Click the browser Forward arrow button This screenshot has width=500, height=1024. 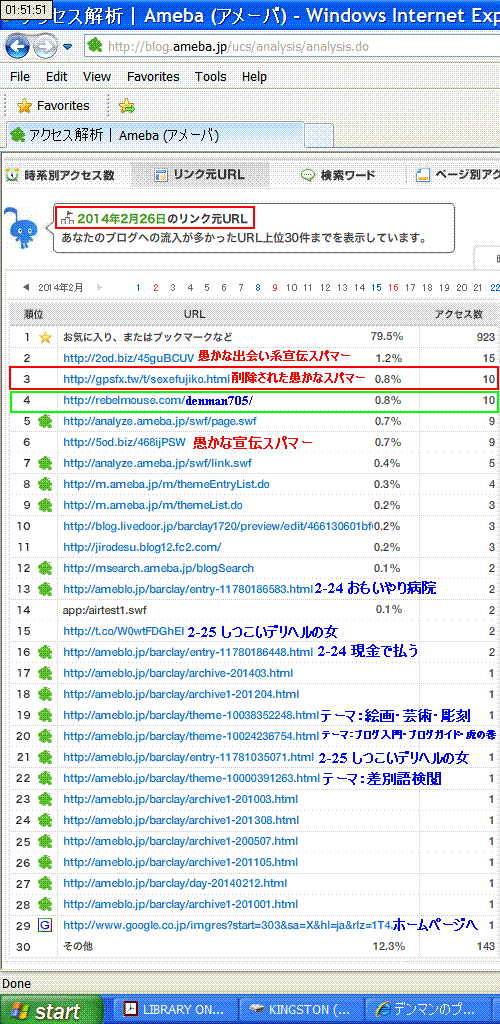(44, 46)
